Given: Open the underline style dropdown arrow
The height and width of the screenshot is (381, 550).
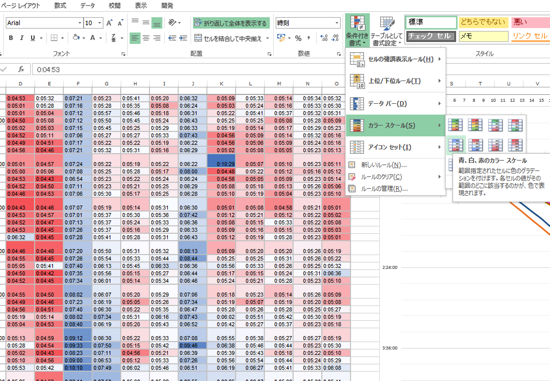Looking at the screenshot, I should tap(41, 38).
